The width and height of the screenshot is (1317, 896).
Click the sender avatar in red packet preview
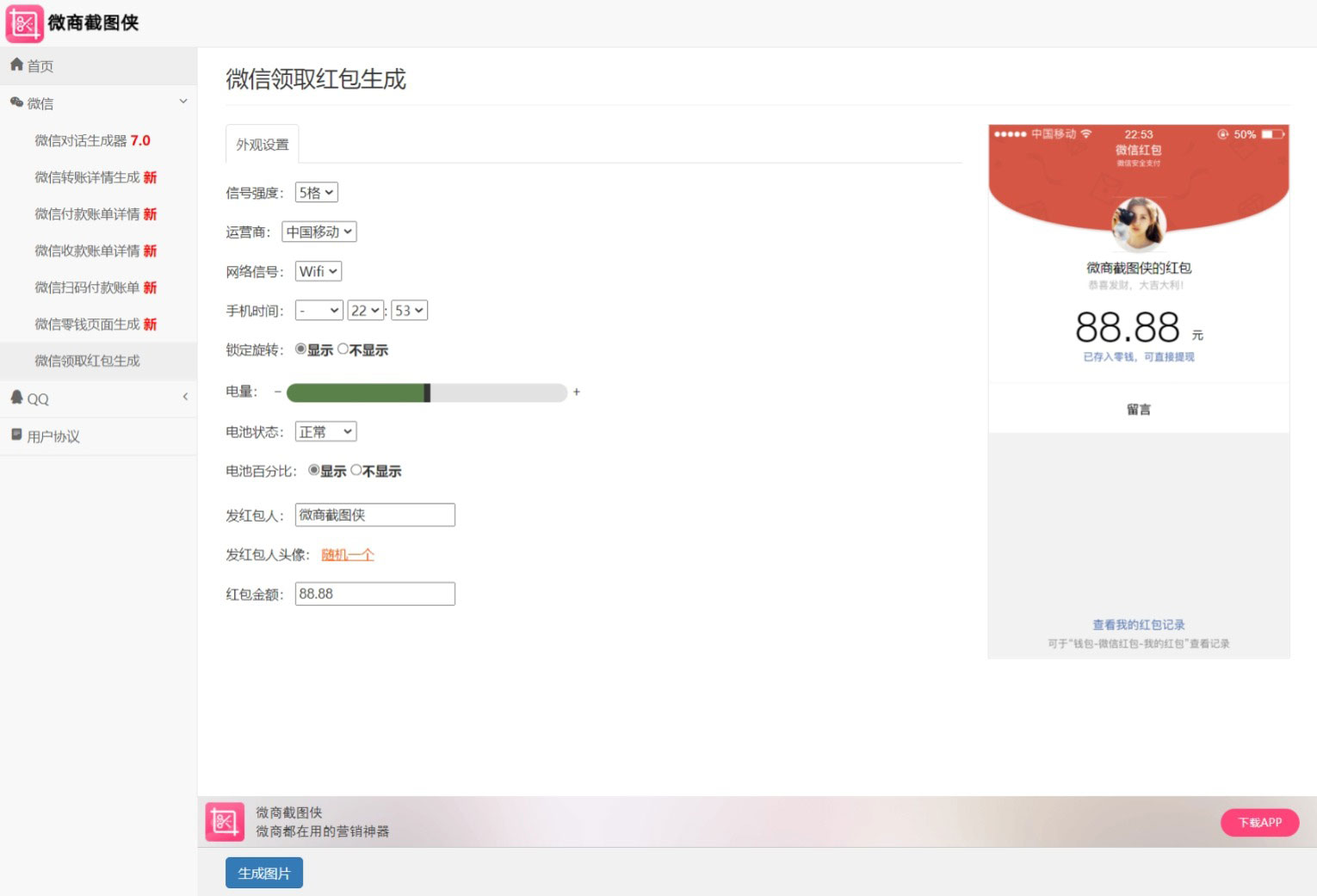click(1139, 224)
